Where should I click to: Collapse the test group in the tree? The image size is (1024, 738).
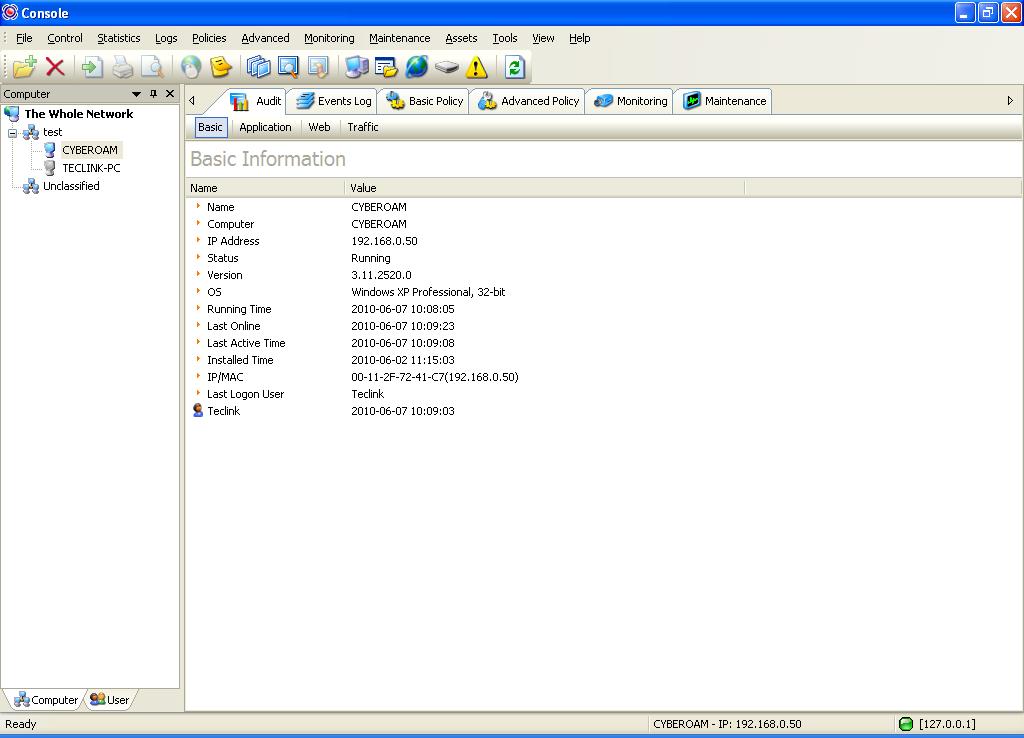click(x=12, y=133)
